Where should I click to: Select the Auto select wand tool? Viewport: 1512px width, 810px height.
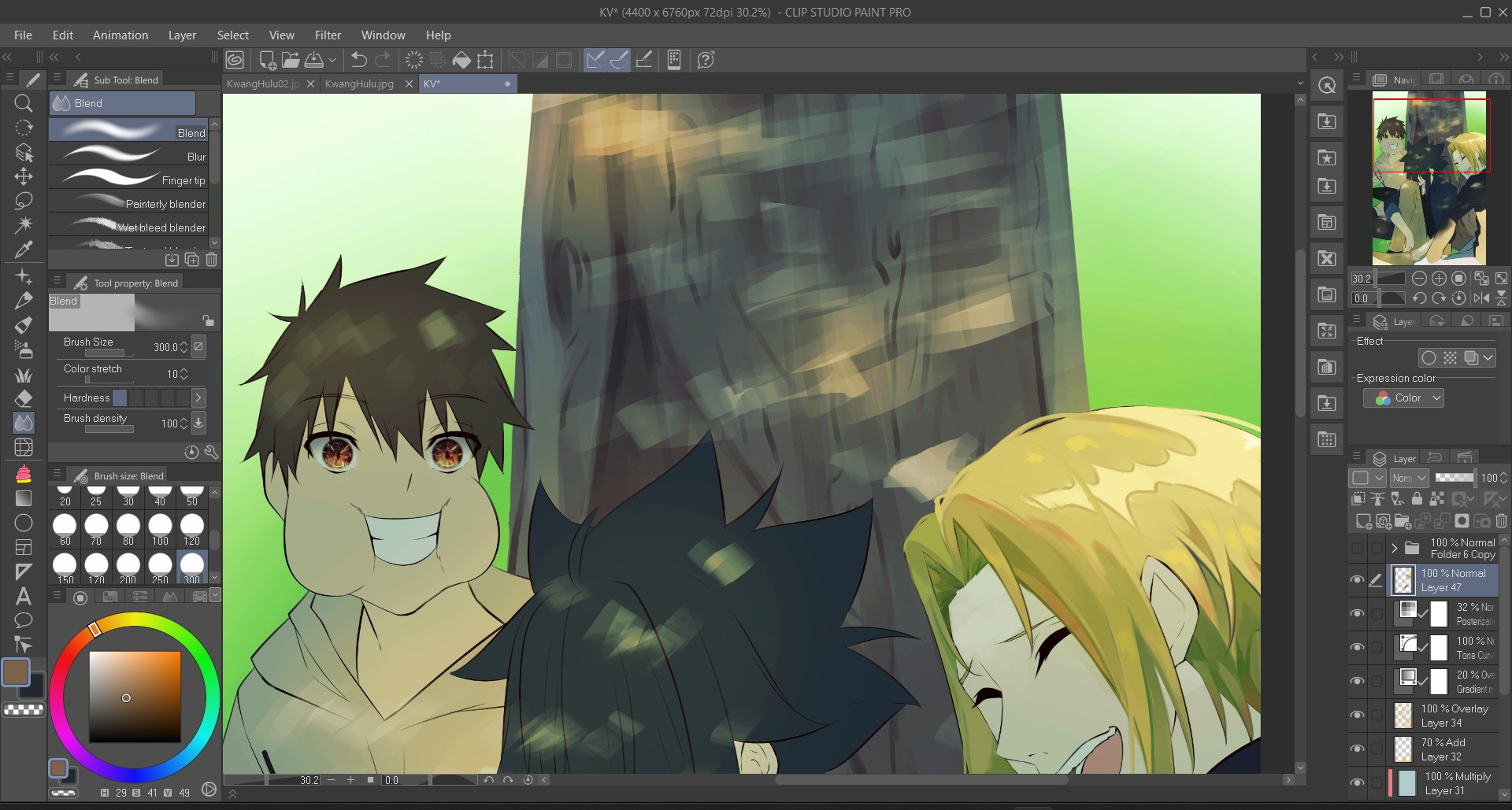[x=24, y=225]
